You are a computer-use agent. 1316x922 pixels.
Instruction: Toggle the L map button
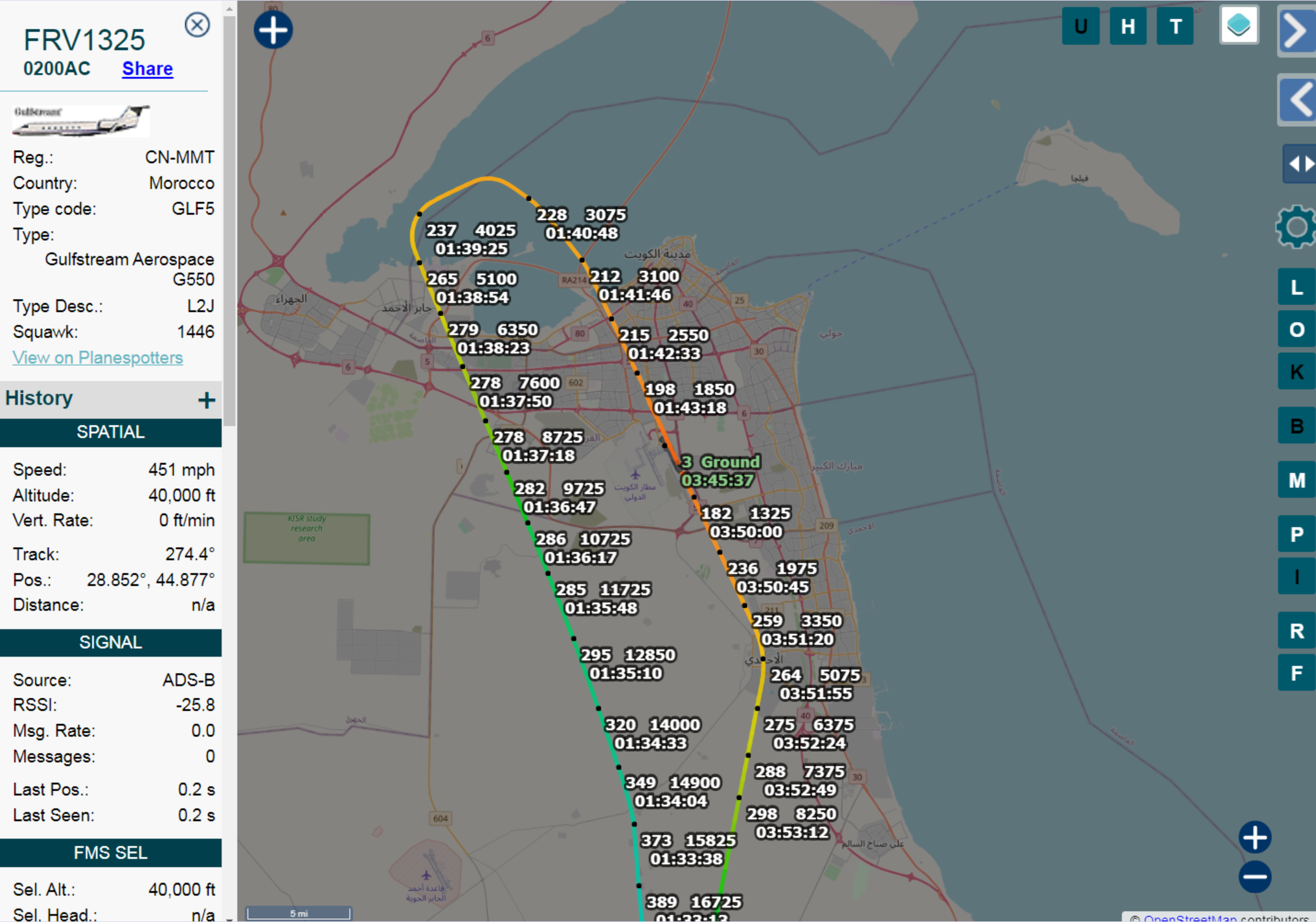[x=1296, y=287]
